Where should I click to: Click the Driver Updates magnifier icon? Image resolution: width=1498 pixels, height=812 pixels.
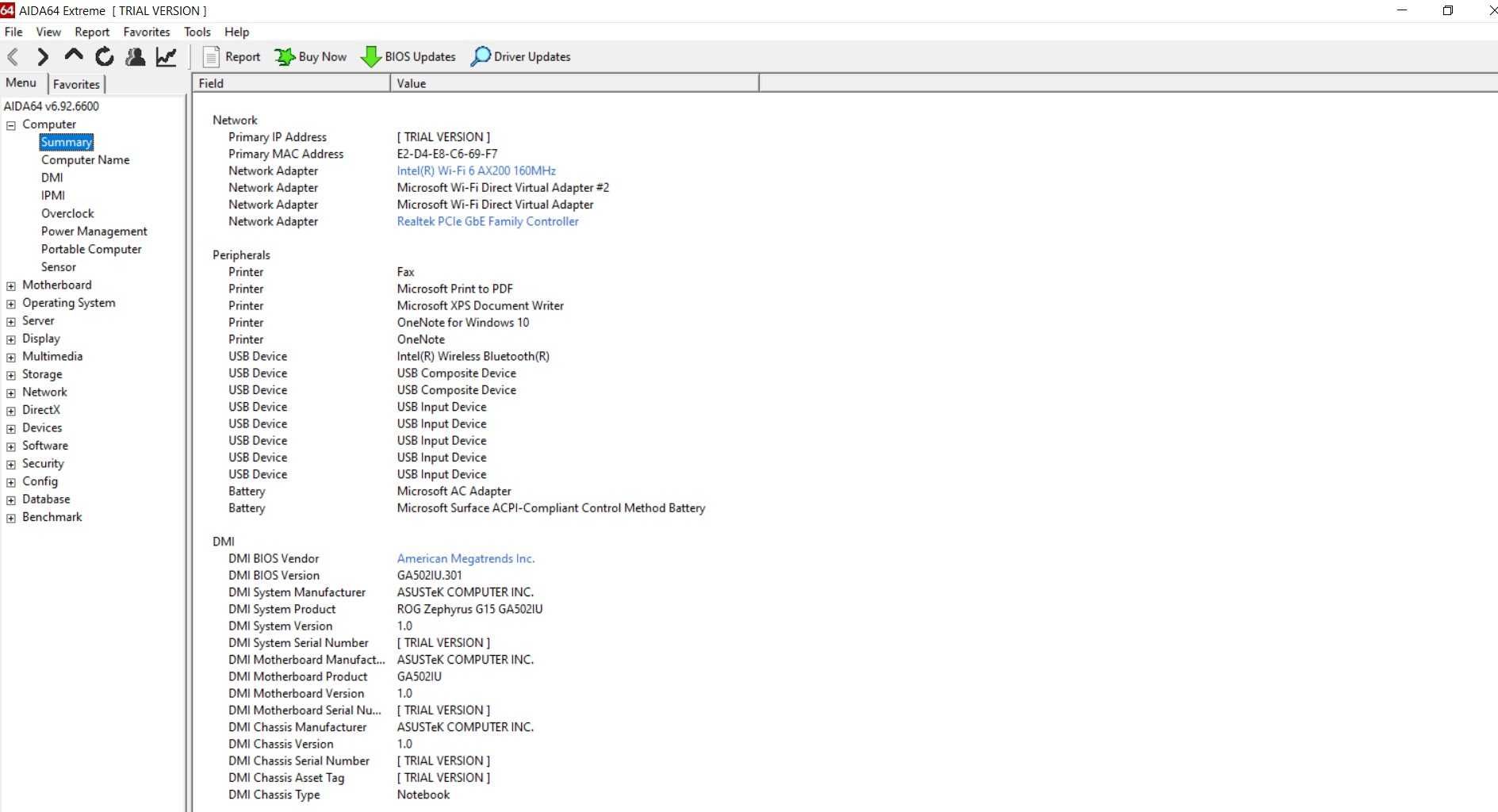pos(481,56)
